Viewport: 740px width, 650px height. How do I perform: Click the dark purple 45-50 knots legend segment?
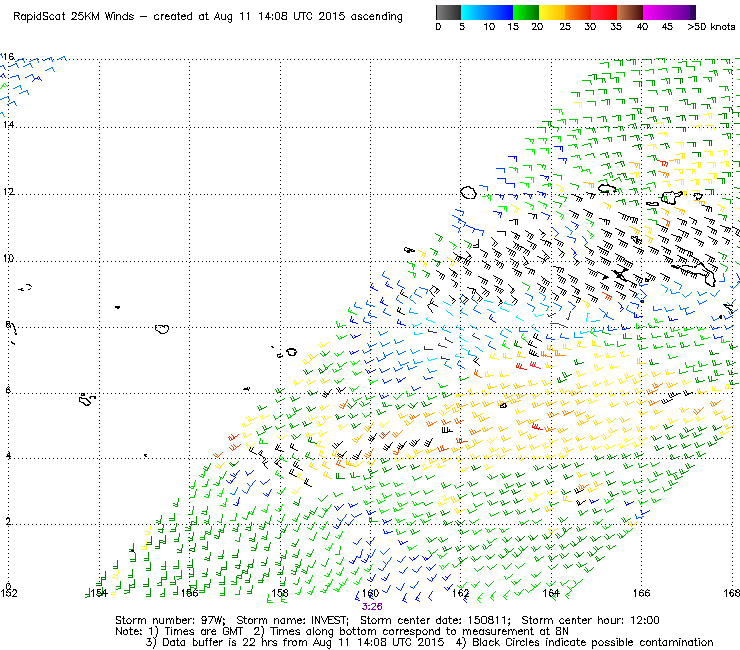(682, 12)
